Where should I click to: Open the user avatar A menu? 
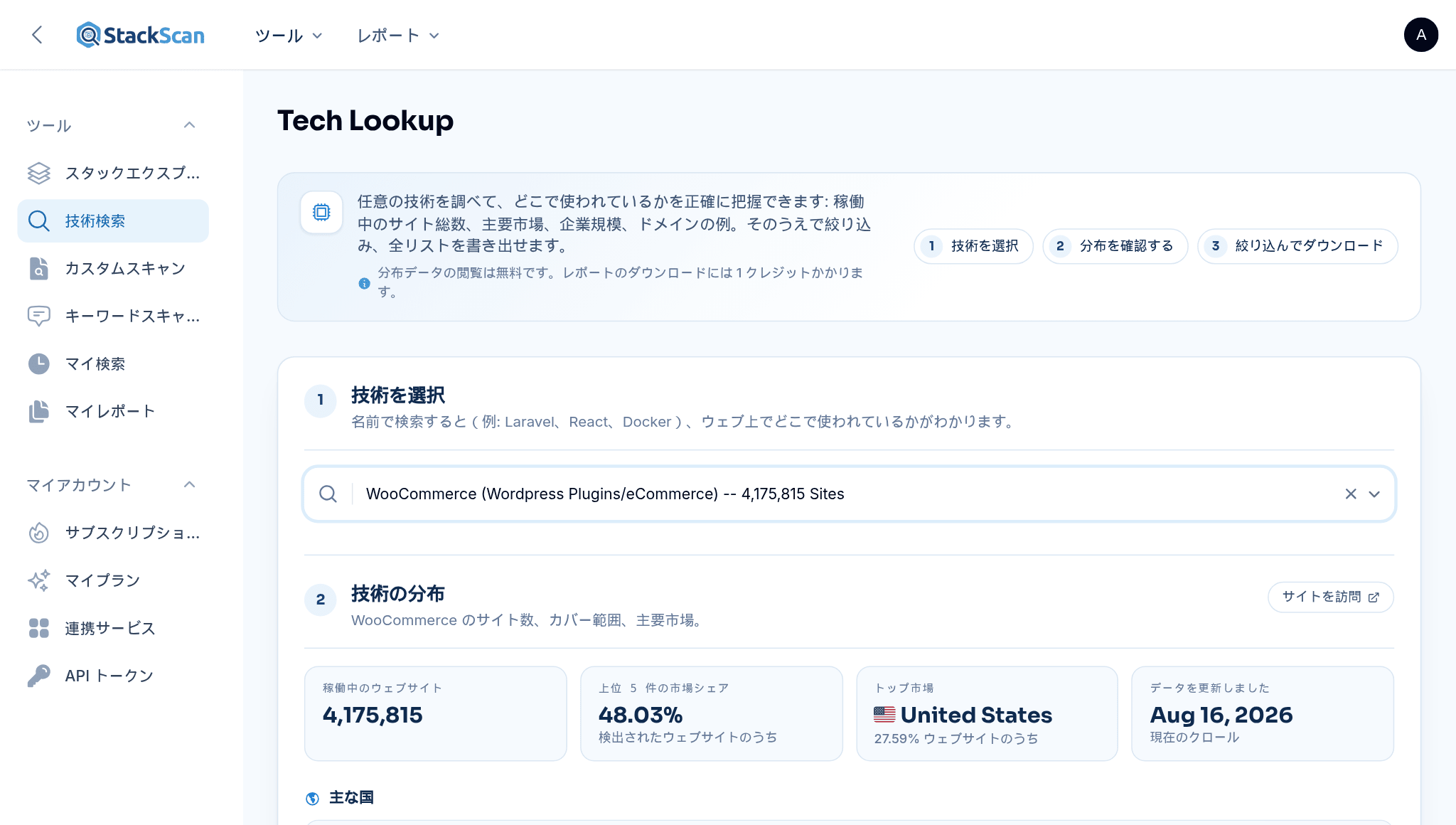tap(1420, 35)
